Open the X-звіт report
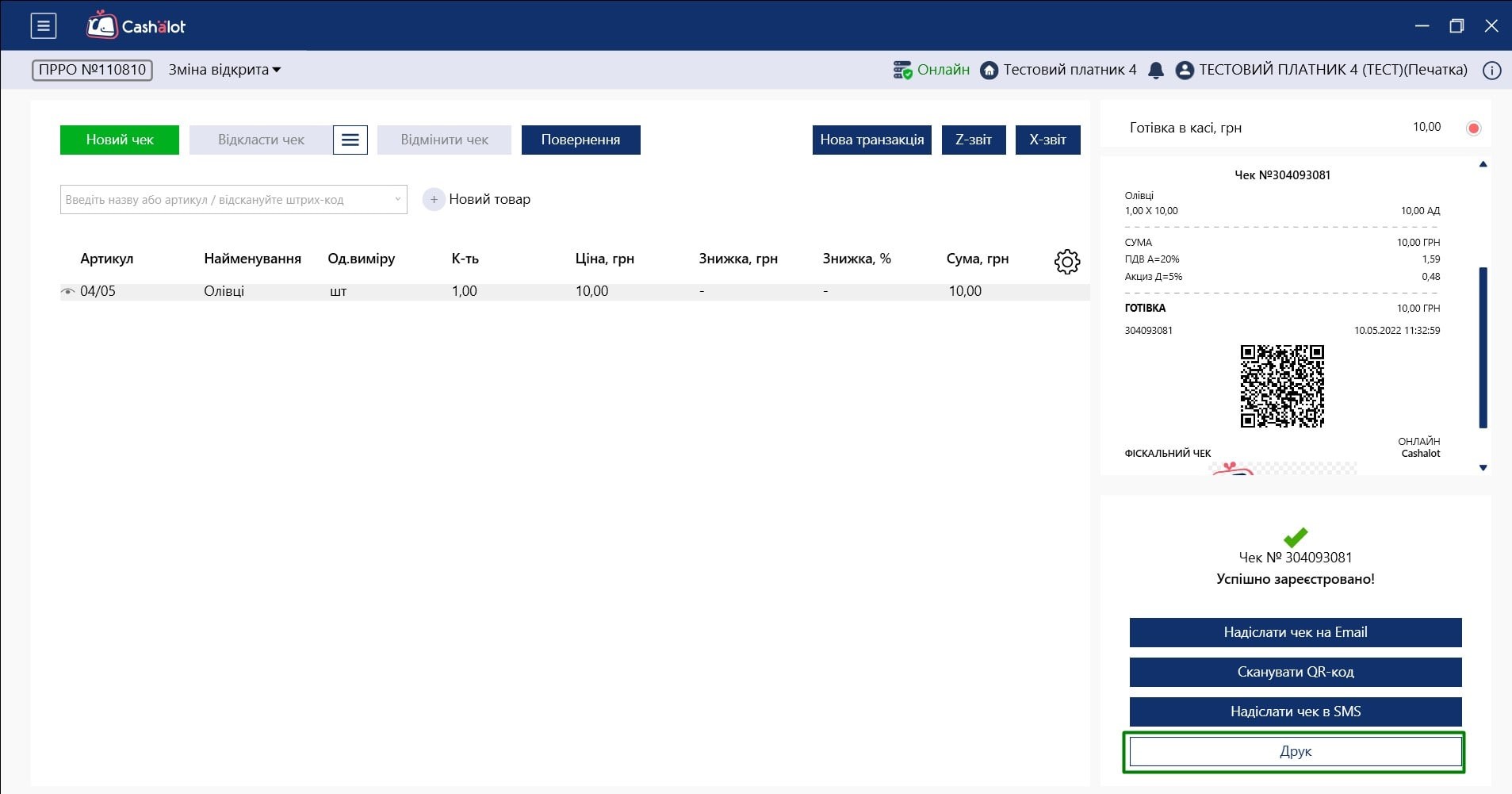Viewport: 1512px width, 794px height. pyautogui.click(x=1047, y=140)
